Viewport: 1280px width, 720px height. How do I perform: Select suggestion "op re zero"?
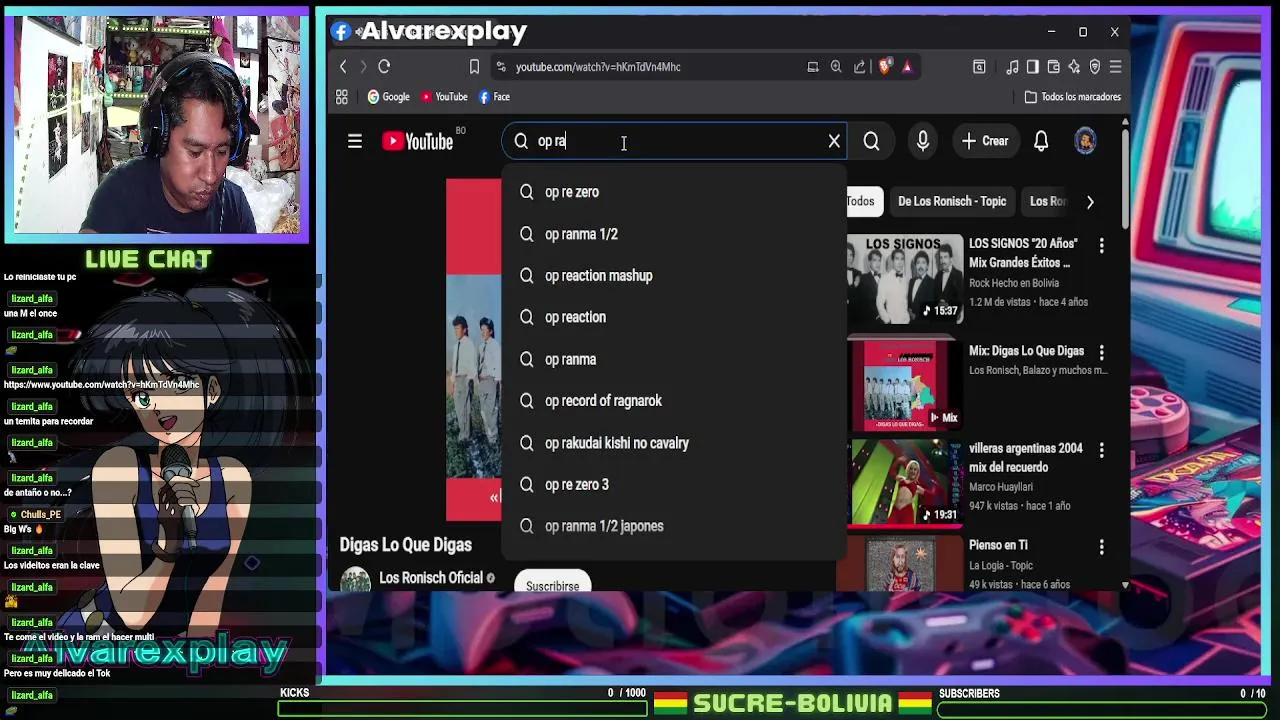pos(673,192)
